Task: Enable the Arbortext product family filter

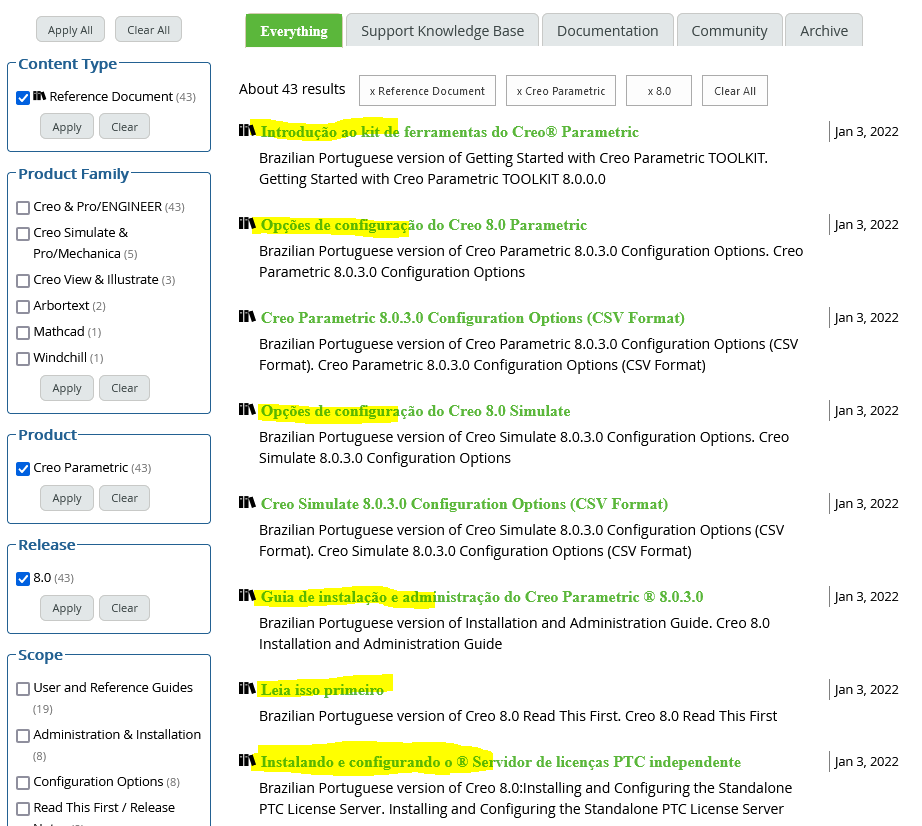Action: click(x=23, y=306)
